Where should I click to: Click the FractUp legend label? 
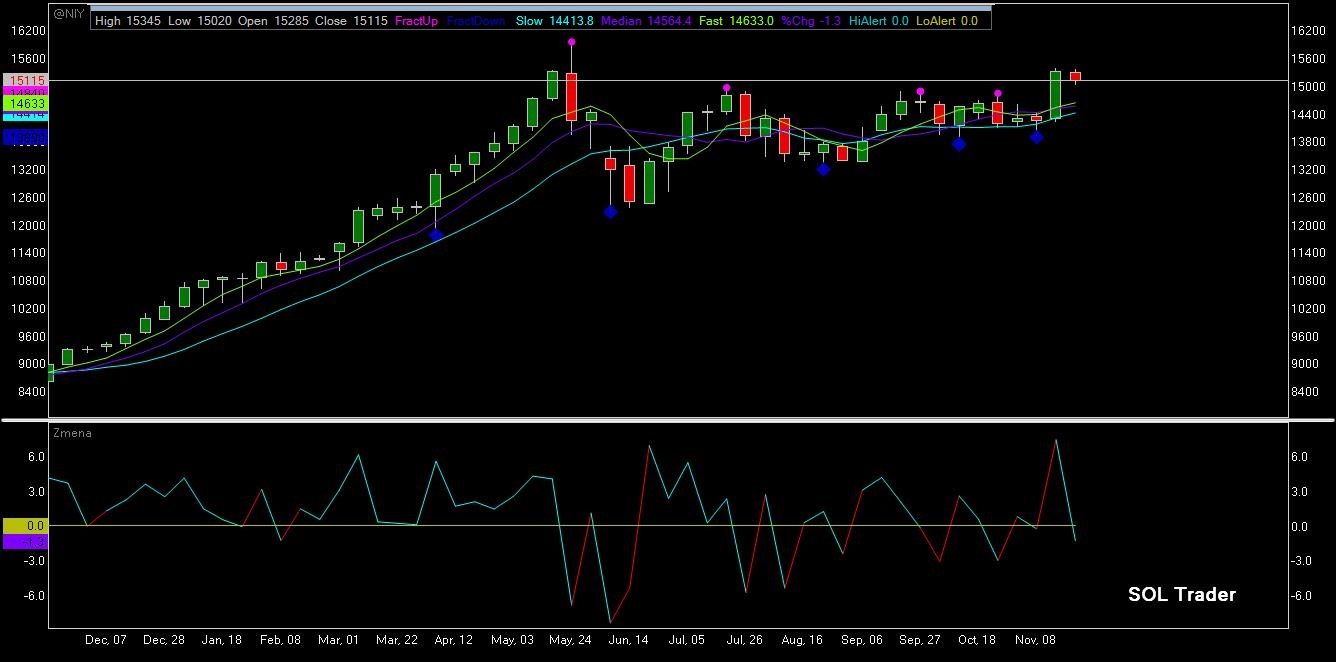coord(417,20)
